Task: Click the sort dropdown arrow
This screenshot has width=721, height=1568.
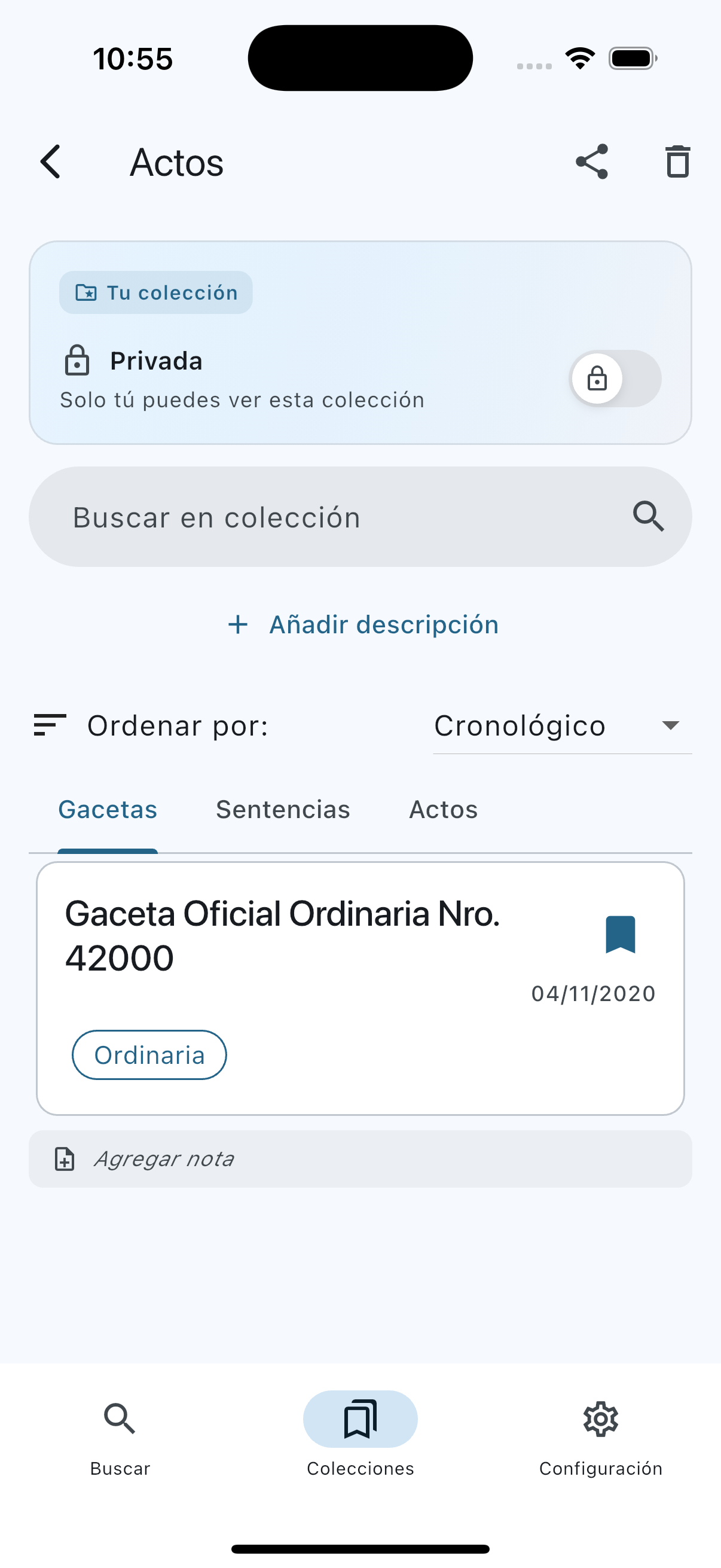Action: click(671, 725)
